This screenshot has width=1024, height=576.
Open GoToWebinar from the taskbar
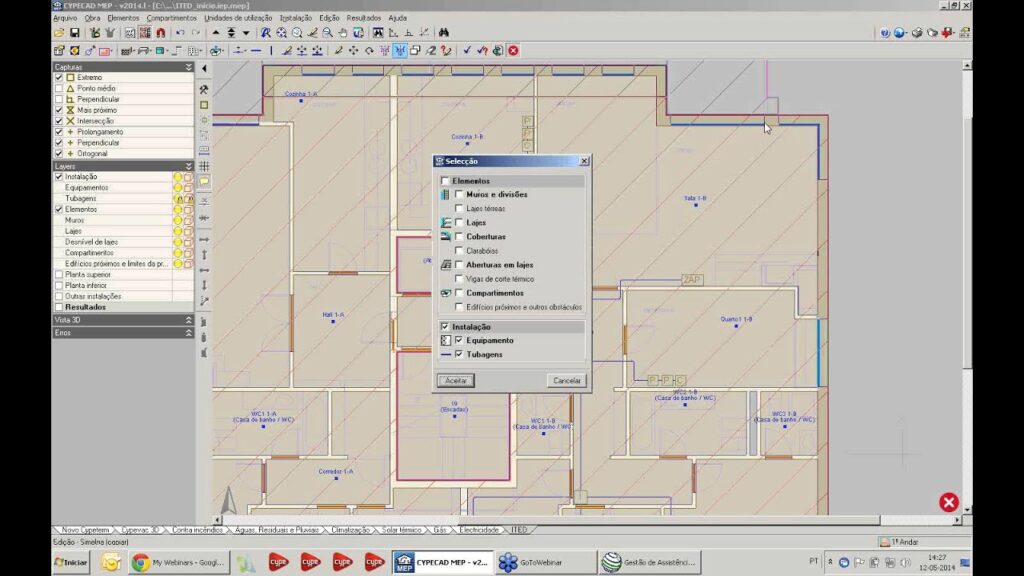tap(535, 562)
